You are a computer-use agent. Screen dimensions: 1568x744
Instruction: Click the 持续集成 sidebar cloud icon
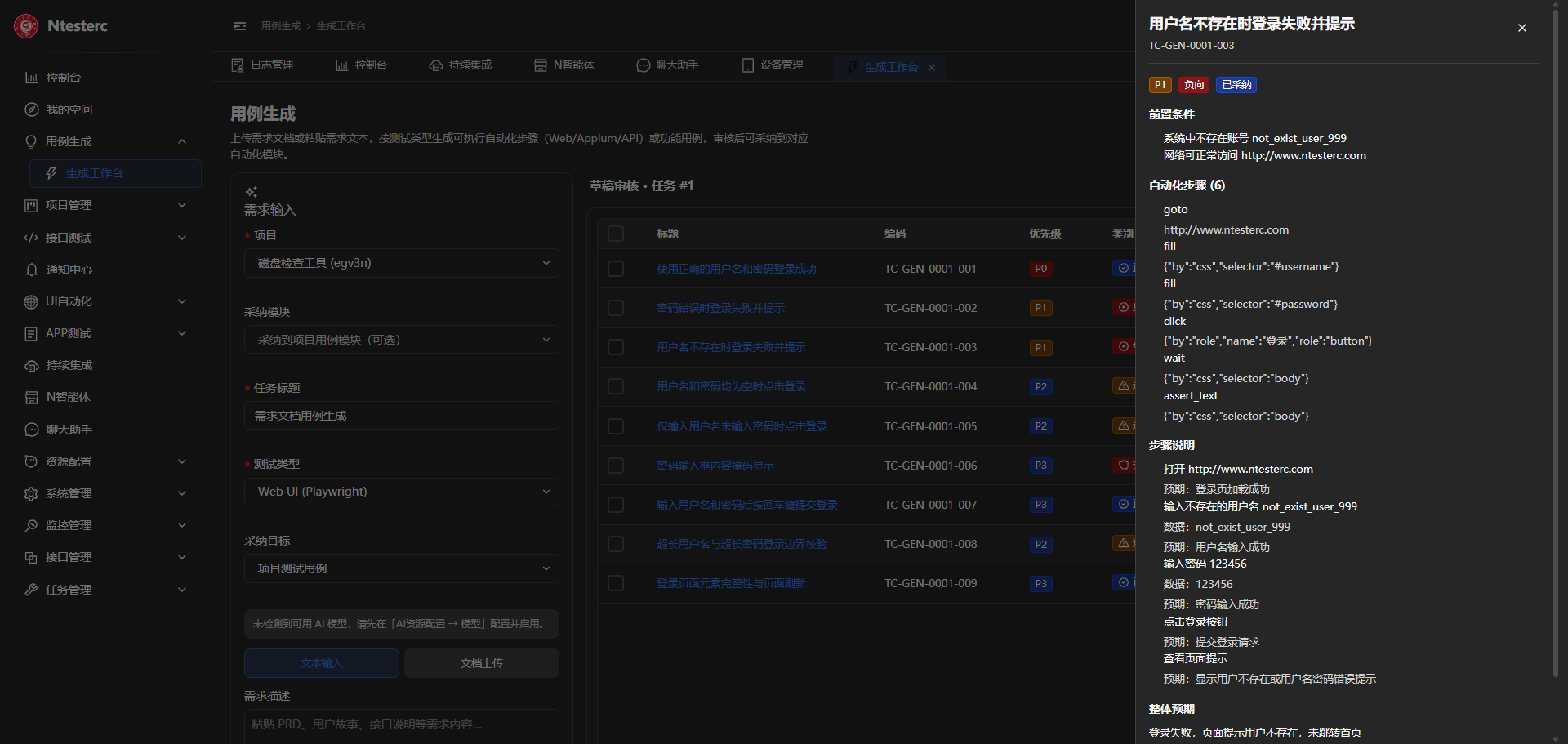[x=32, y=365]
